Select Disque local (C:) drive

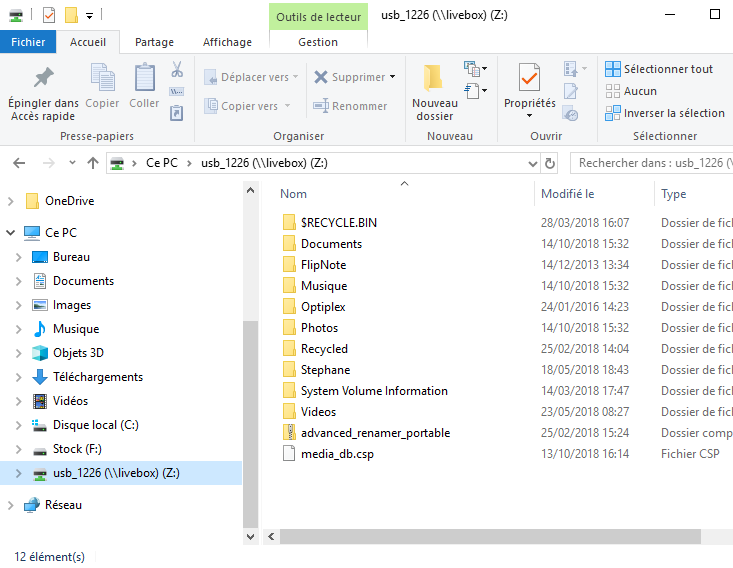(x=95, y=425)
